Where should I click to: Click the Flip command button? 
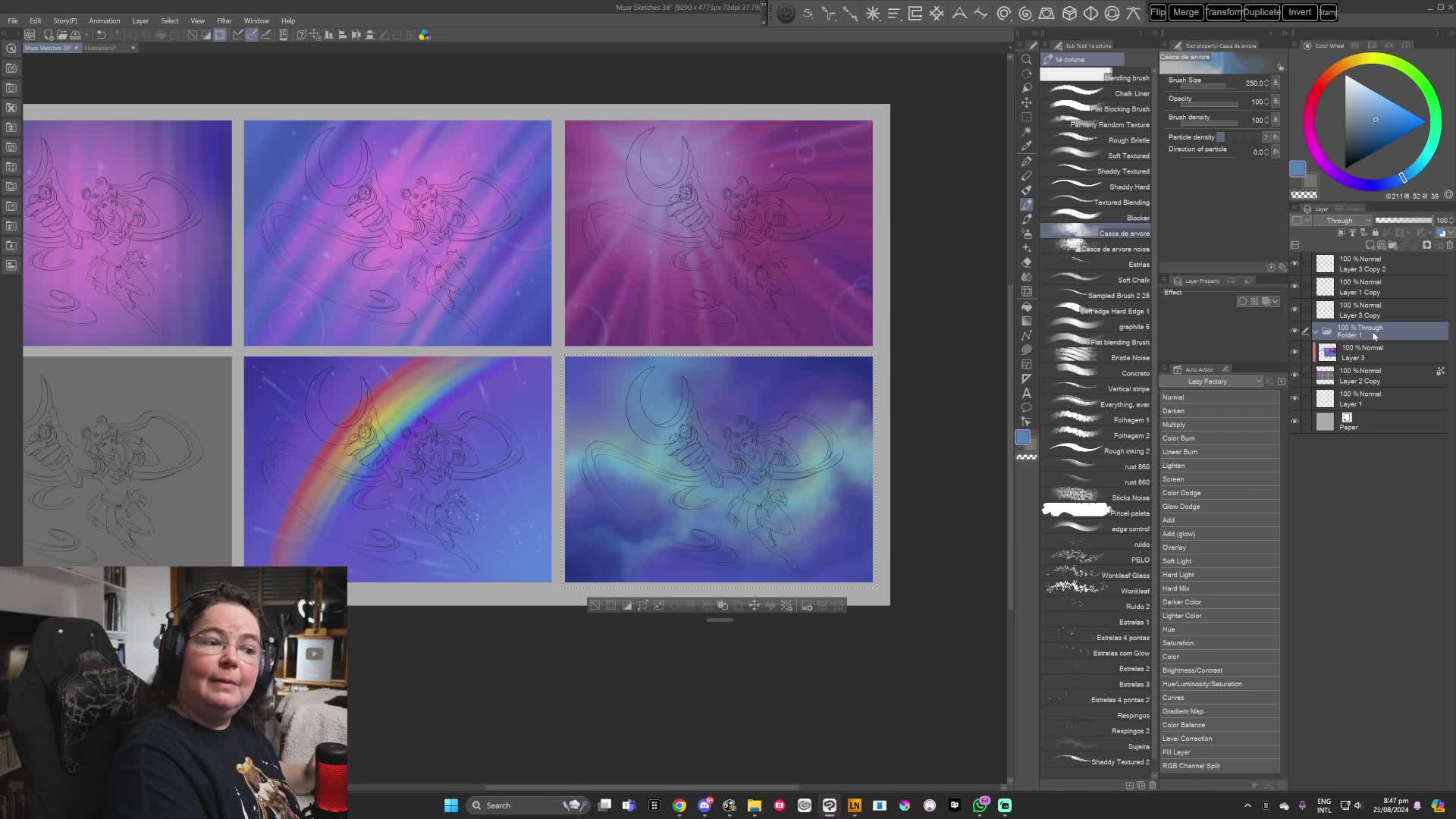pos(1158,12)
